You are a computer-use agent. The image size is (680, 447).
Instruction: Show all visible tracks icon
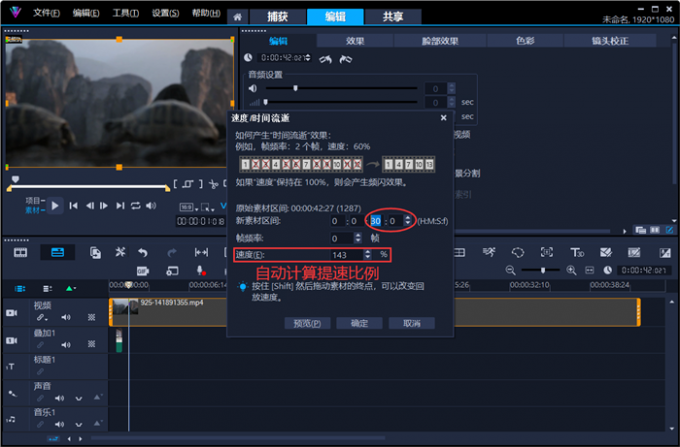pos(20,288)
